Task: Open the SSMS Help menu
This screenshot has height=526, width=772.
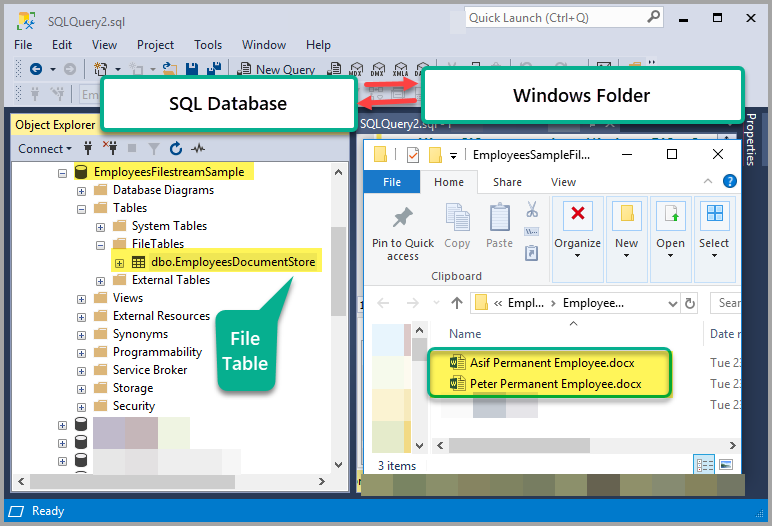Action: pyautogui.click(x=318, y=45)
